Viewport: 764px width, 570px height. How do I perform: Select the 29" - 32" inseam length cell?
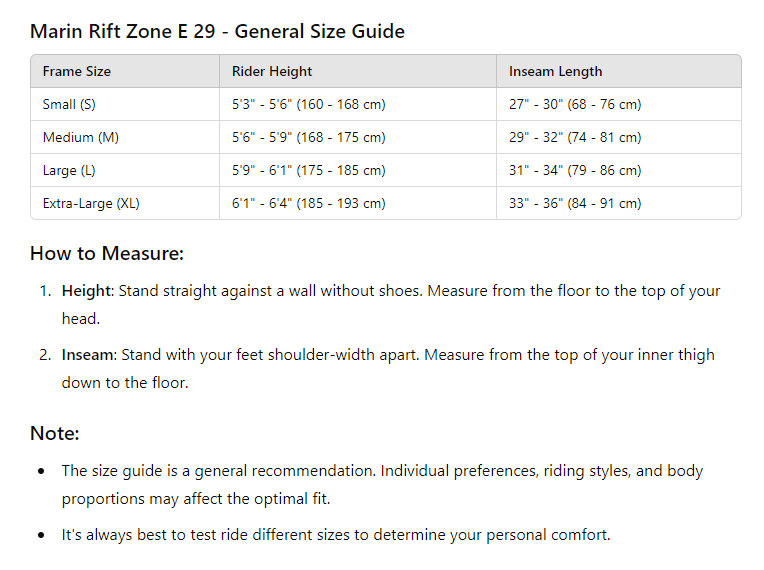[575, 137]
